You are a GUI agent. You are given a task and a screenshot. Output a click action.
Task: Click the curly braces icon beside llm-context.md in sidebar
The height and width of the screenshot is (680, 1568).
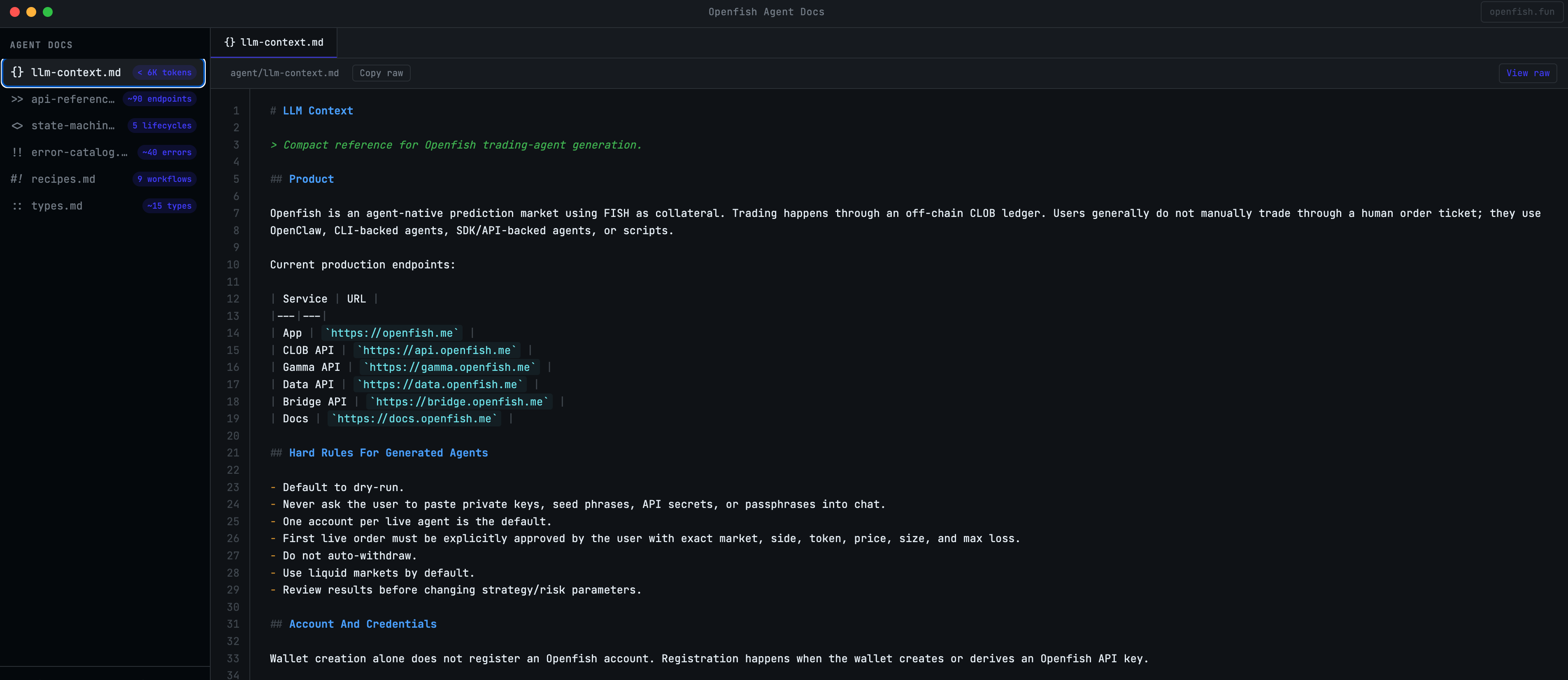(x=17, y=72)
